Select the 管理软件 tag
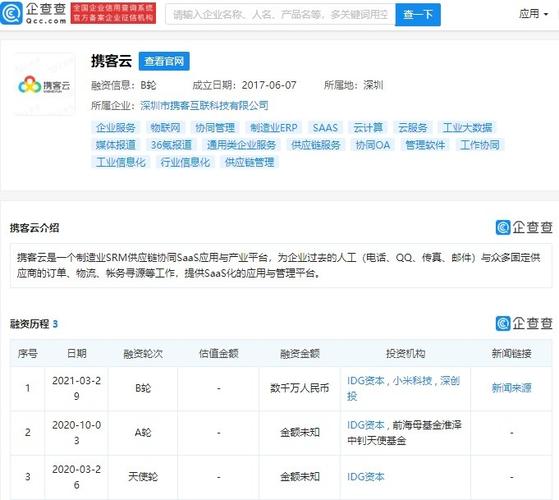The width and height of the screenshot is (559, 500). (x=425, y=145)
